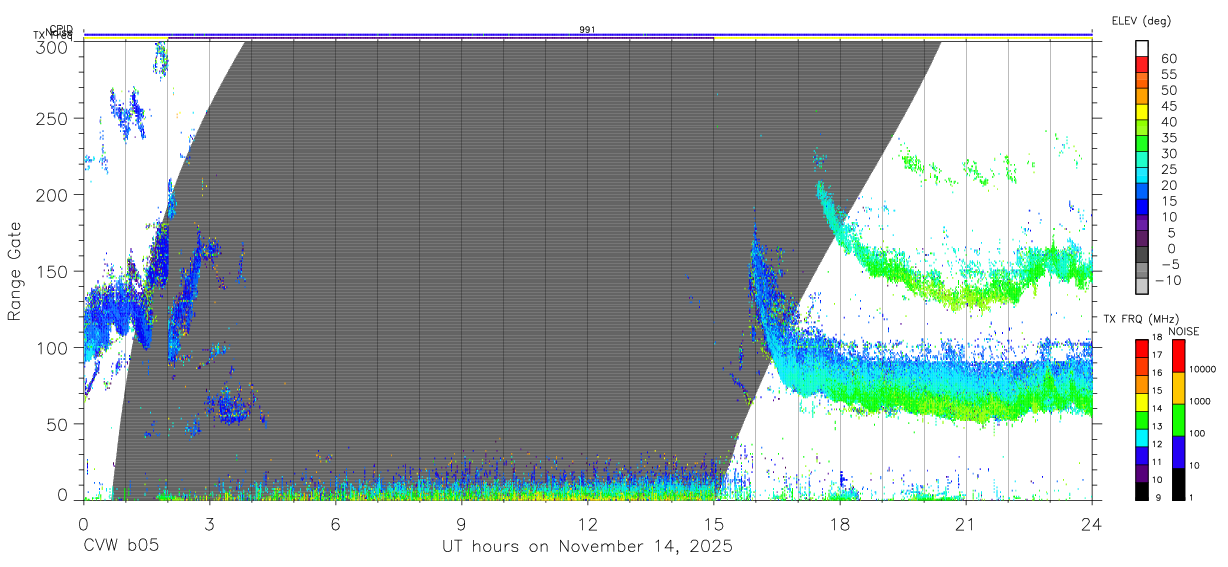The width and height of the screenshot is (1228, 567).
Task: Click the '50' tick on the Range Gate axis
Action: (58, 424)
